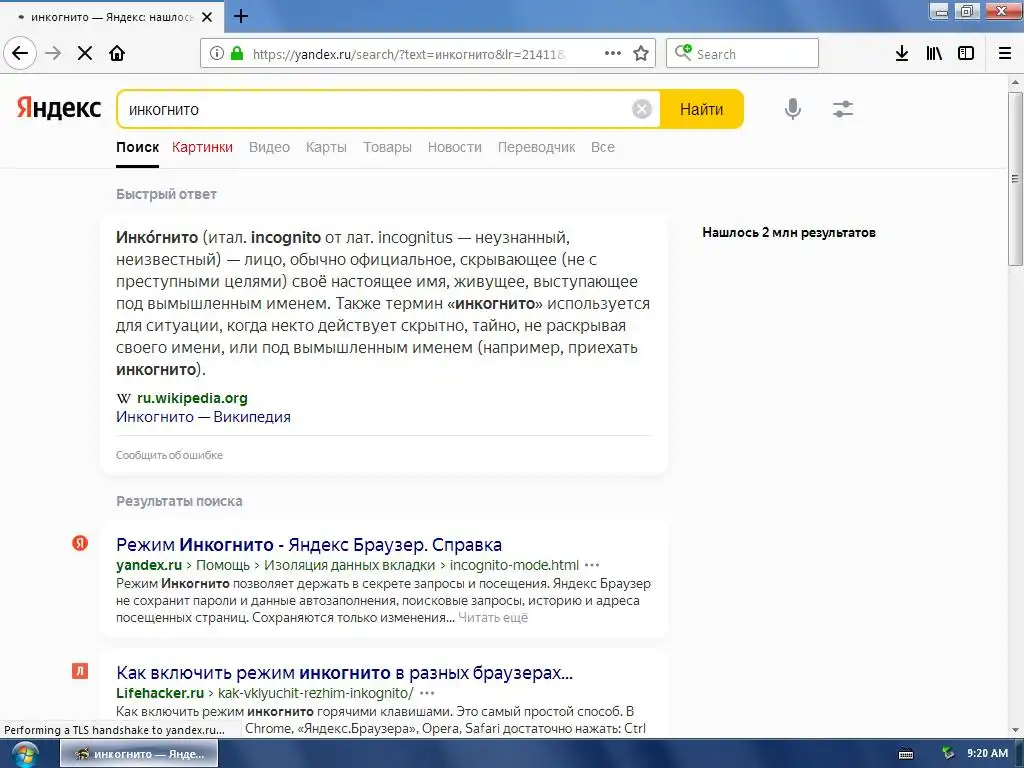Viewport: 1024px width, 768px height.
Task: Click yandex.ru green domain link
Action: (149, 565)
